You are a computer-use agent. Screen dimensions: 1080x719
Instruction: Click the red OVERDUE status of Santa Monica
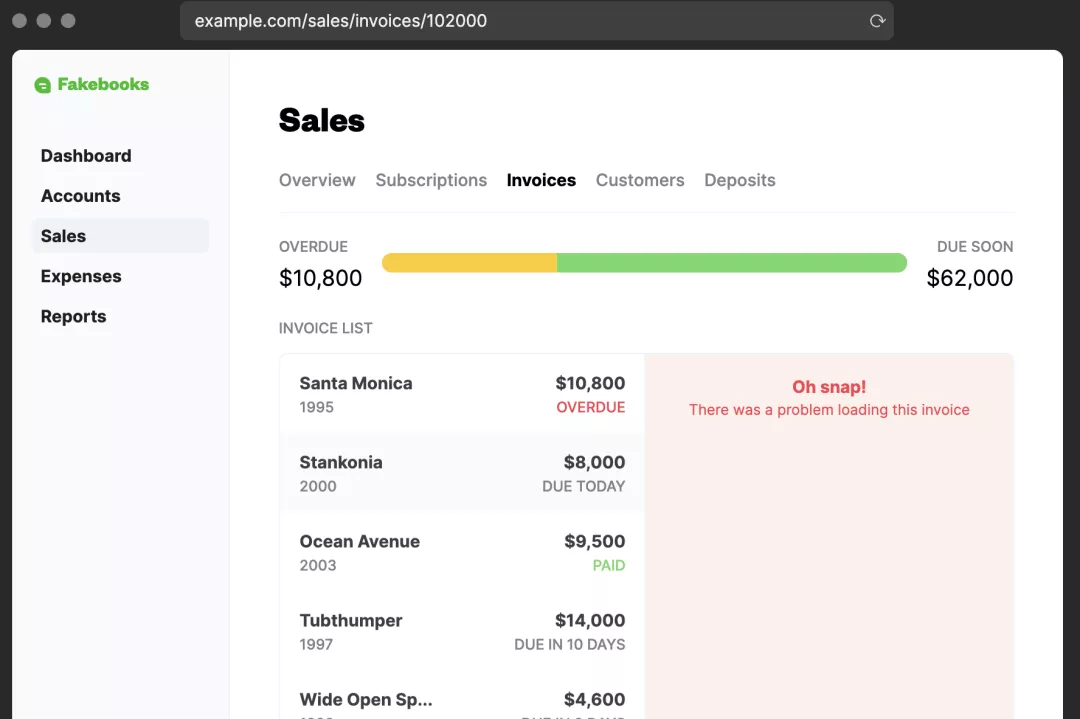pyautogui.click(x=591, y=407)
